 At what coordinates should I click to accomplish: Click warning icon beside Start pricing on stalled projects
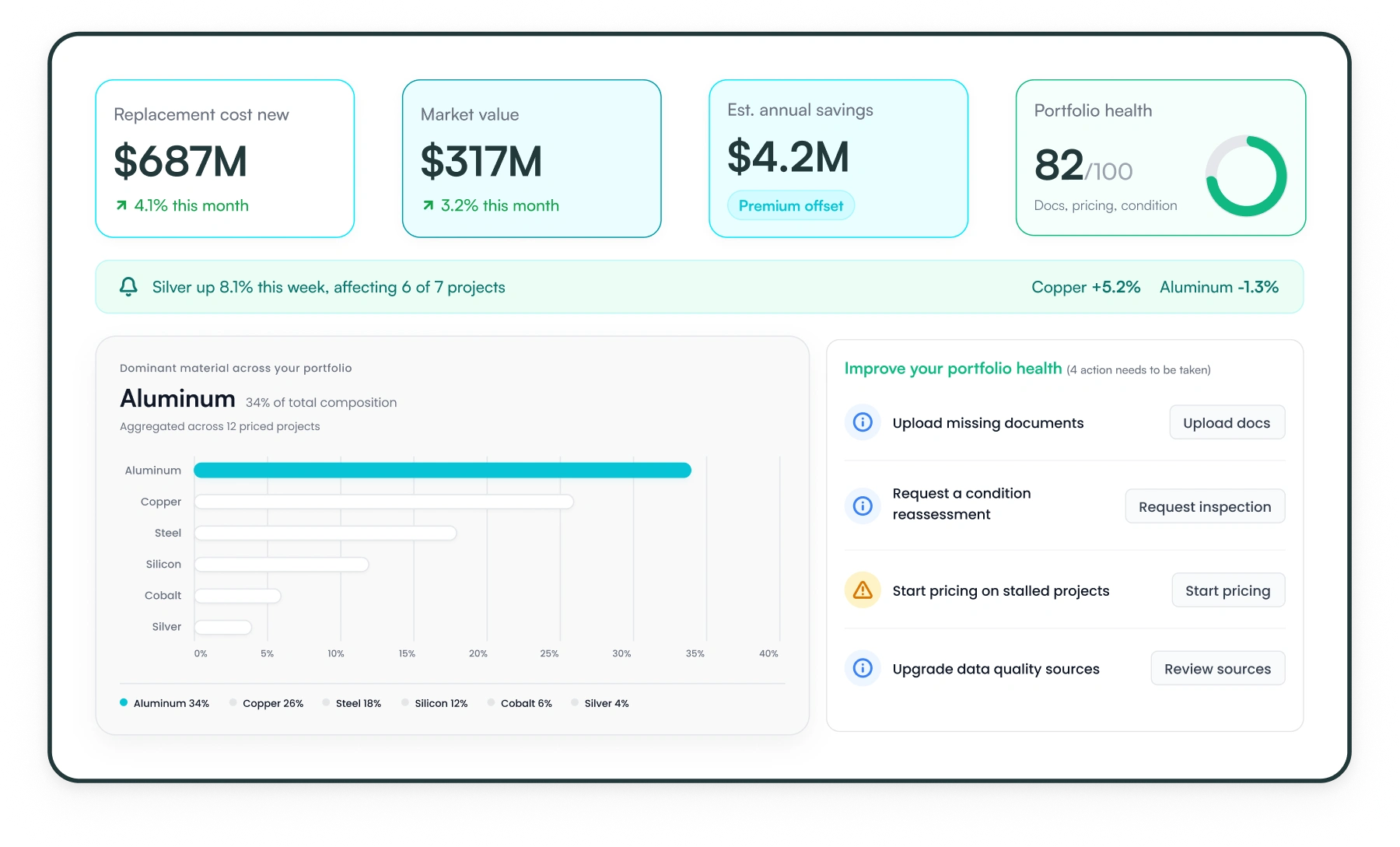(x=863, y=590)
